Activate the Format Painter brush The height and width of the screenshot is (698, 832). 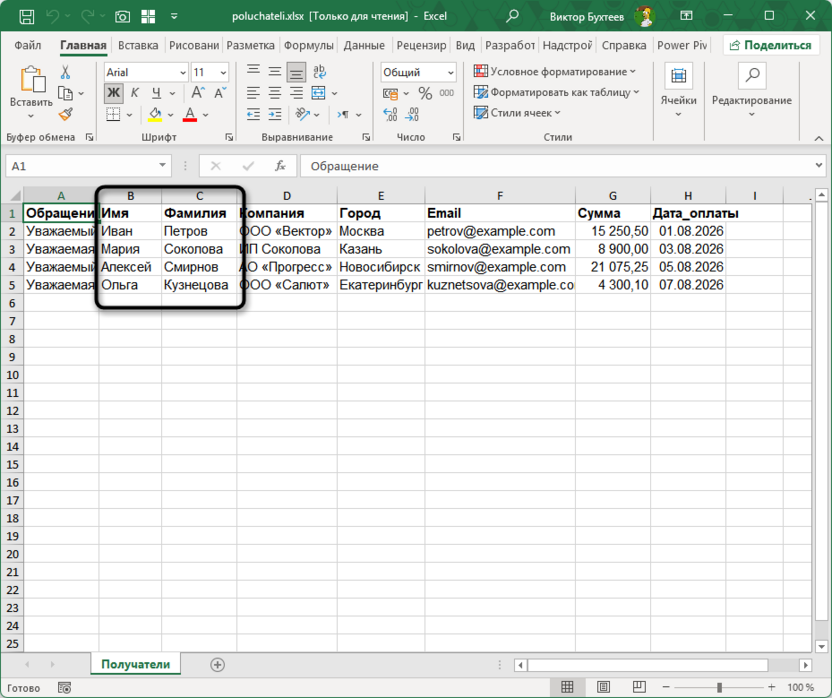point(66,114)
